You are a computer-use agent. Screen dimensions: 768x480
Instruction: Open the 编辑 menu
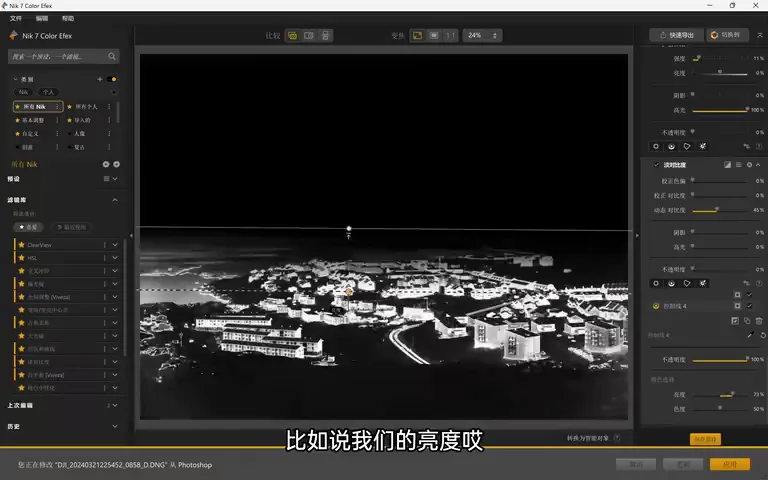click(x=42, y=19)
